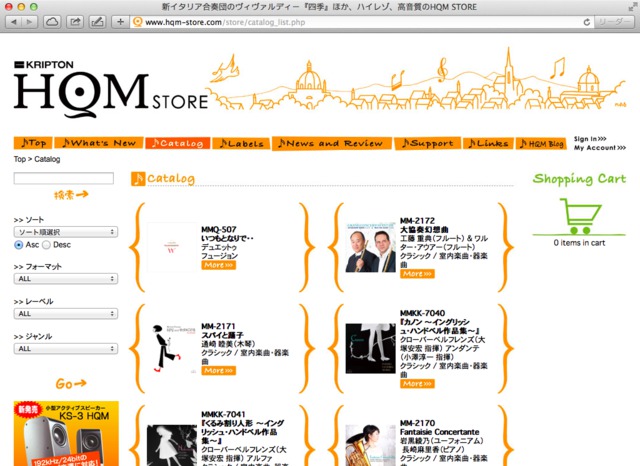Click the compose/edit icon in Safari toolbar
Screen dimensions: 640x466
[x=97, y=22]
